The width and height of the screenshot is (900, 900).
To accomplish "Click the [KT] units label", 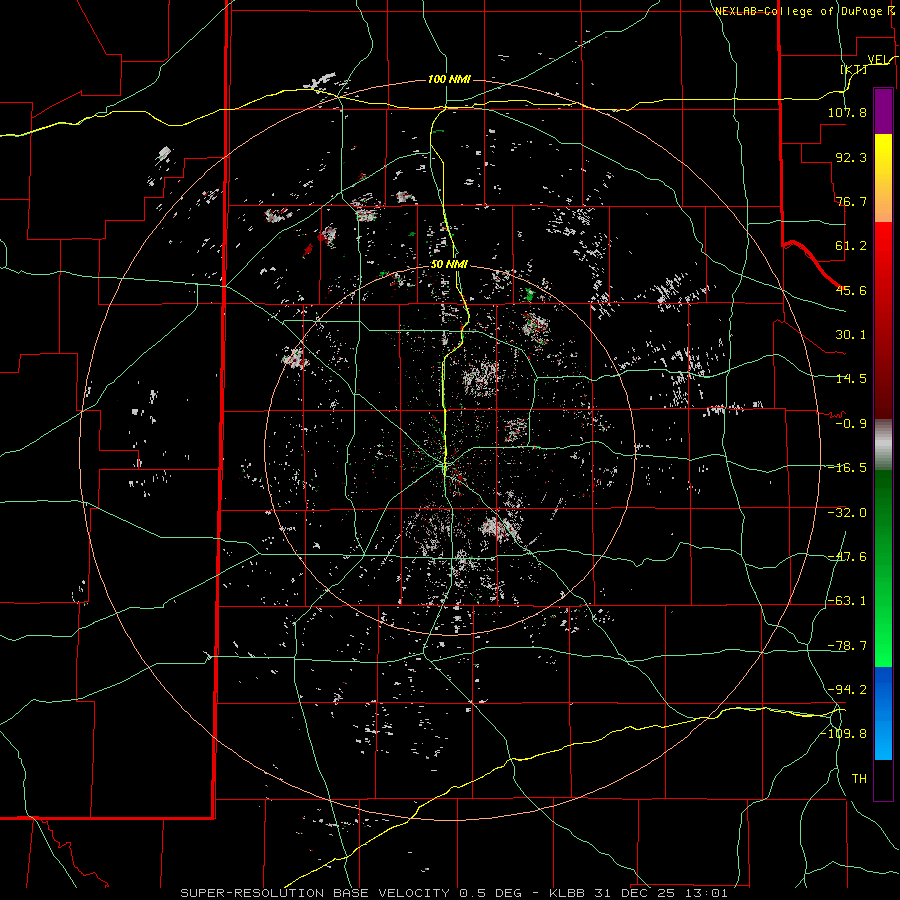I will tap(854, 69).
